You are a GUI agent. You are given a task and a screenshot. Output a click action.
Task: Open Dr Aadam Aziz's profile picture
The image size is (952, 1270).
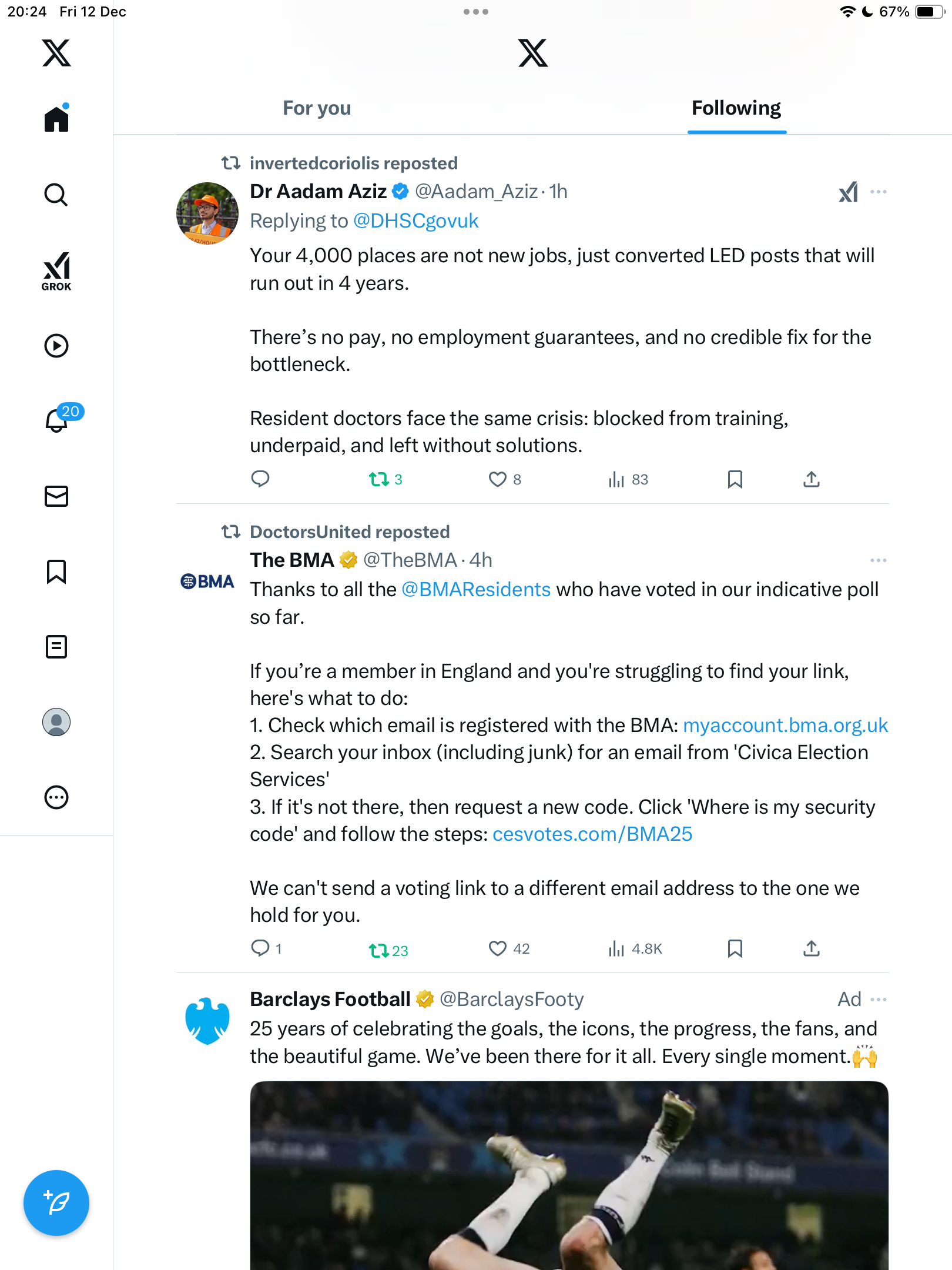[207, 213]
